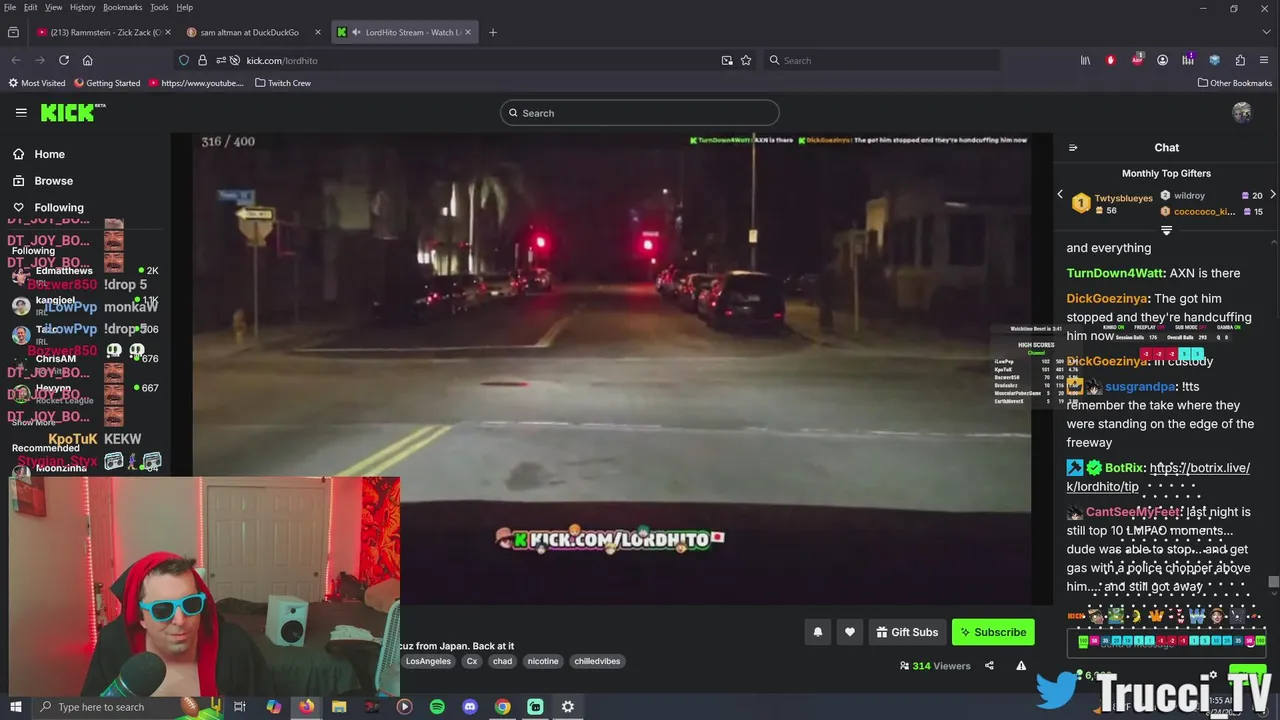Open the Kick hamburger menu
The height and width of the screenshot is (720, 1280).
(x=21, y=113)
